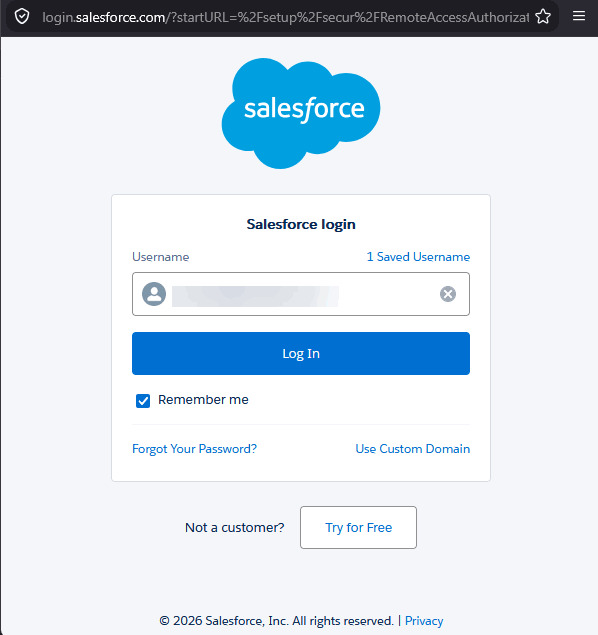Click the tracking protection shield icon

[22, 17]
